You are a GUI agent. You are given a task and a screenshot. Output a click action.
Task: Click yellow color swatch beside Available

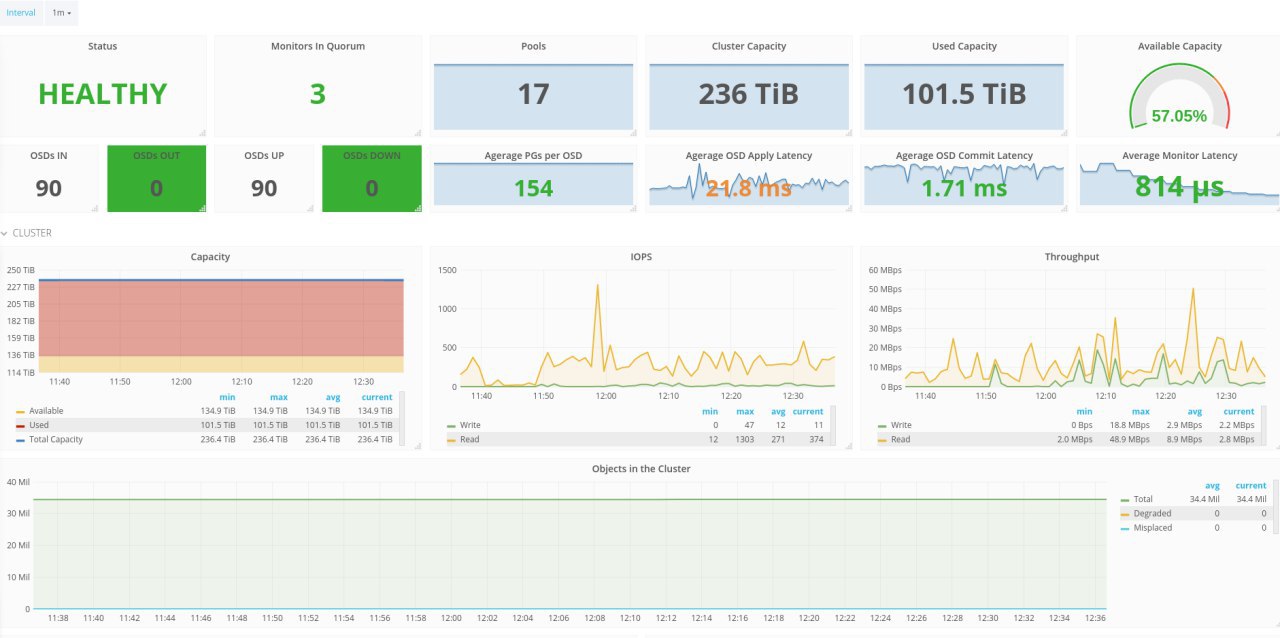pyautogui.click(x=20, y=412)
